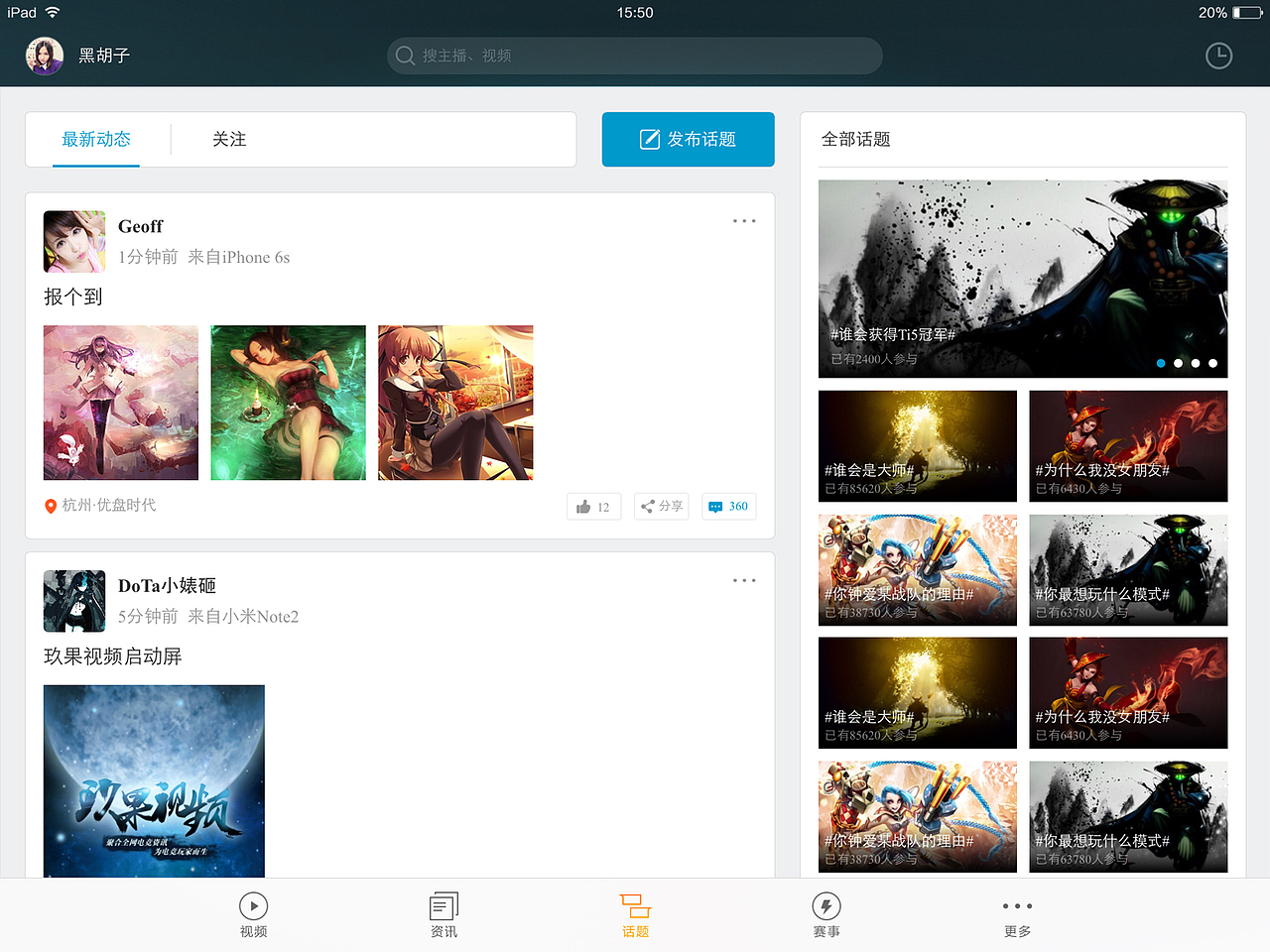
Task: Open the 赛事 (Matches) tab icon
Action: point(826,905)
